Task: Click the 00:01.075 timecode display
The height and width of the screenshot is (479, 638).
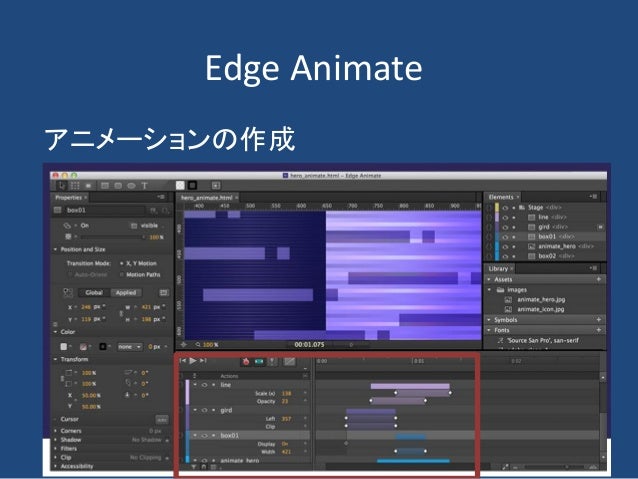Action: 309,345
